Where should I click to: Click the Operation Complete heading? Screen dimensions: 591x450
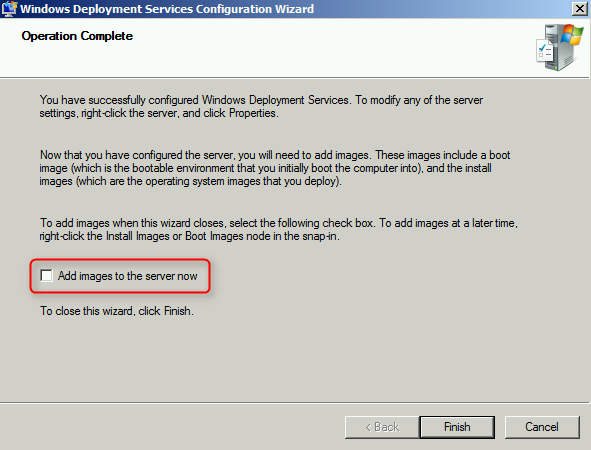point(77,36)
